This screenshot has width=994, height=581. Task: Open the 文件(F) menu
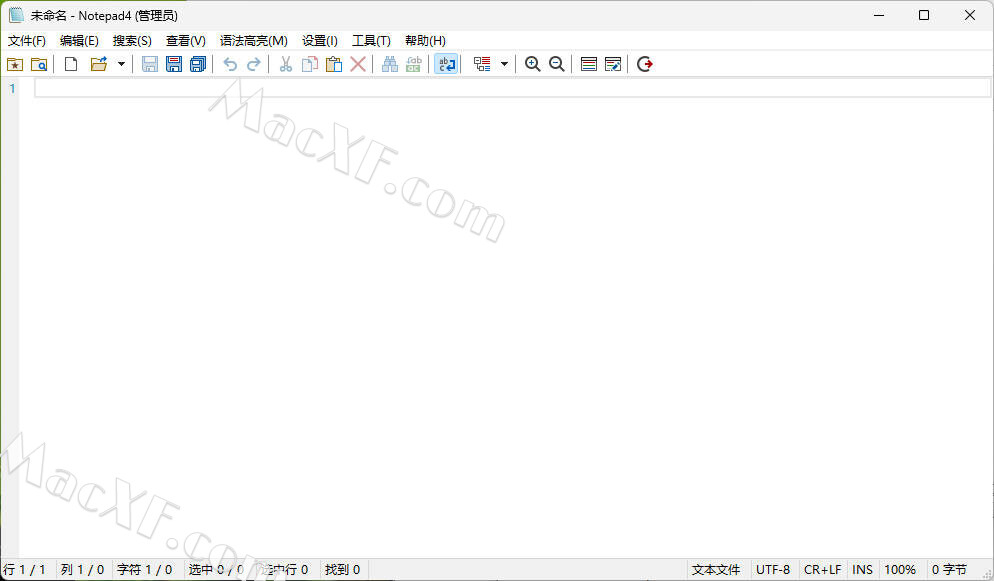point(27,41)
